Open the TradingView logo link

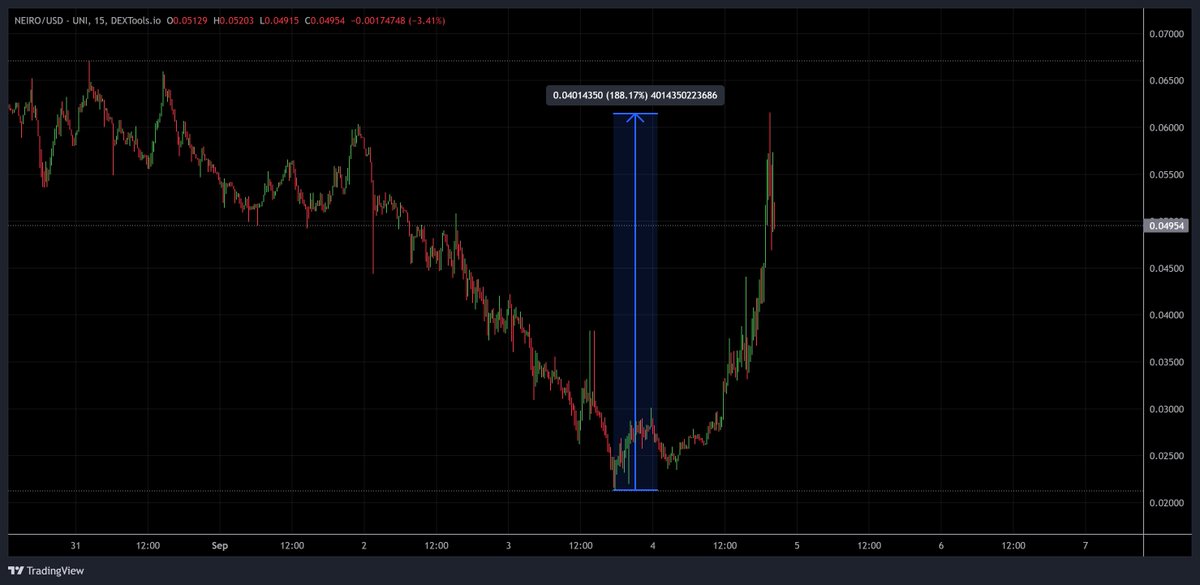click(x=48, y=571)
